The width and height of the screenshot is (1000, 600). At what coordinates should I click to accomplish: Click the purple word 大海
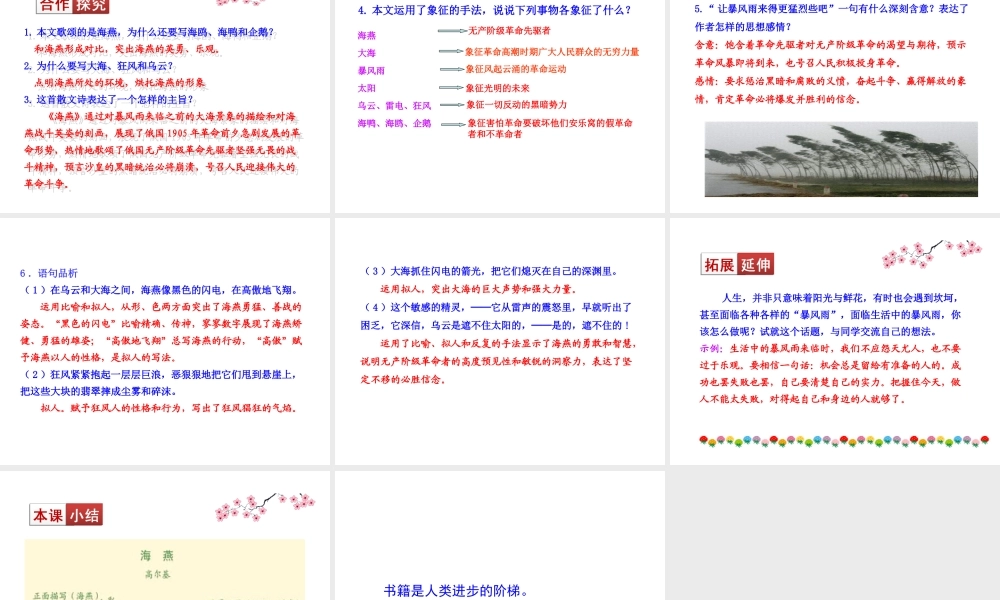(367, 53)
